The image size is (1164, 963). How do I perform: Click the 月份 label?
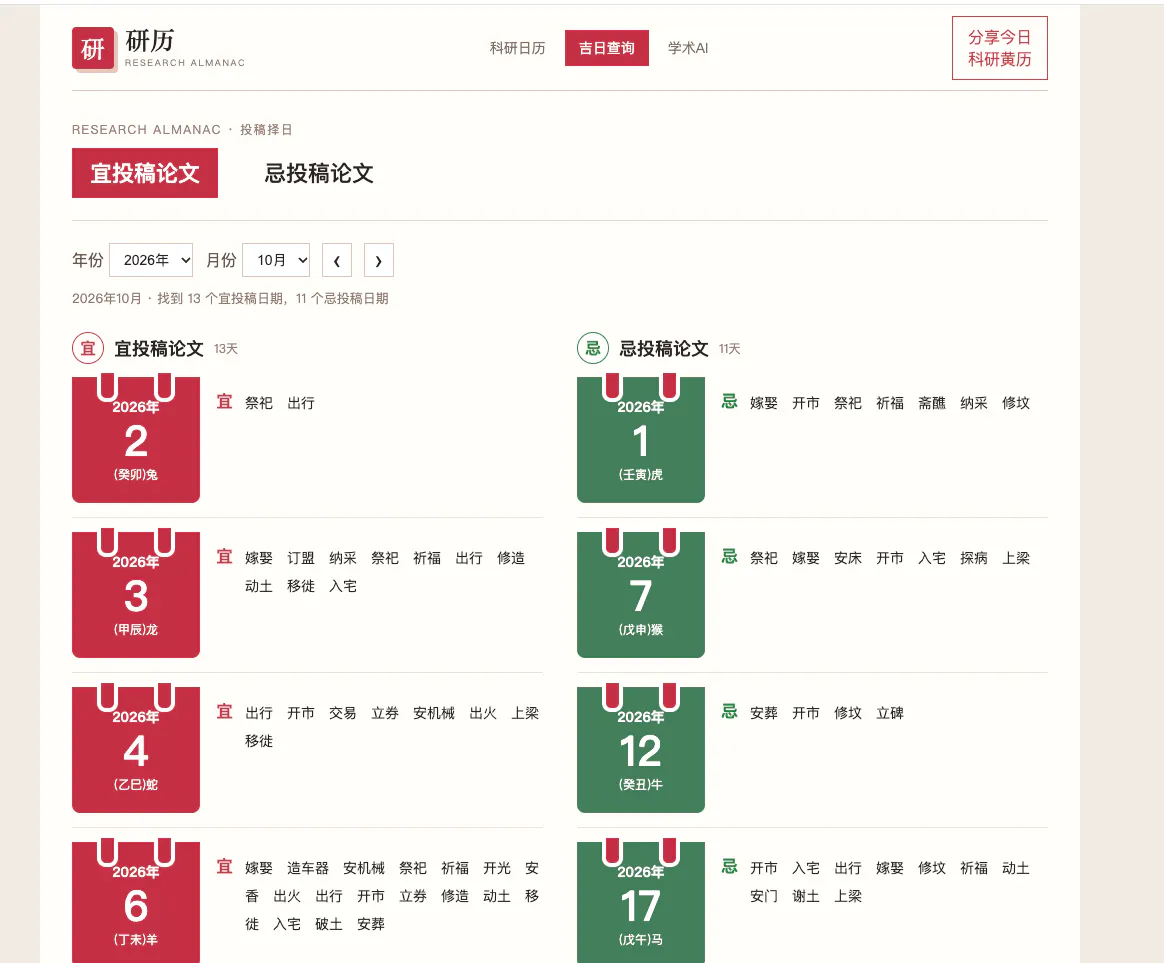(221, 260)
